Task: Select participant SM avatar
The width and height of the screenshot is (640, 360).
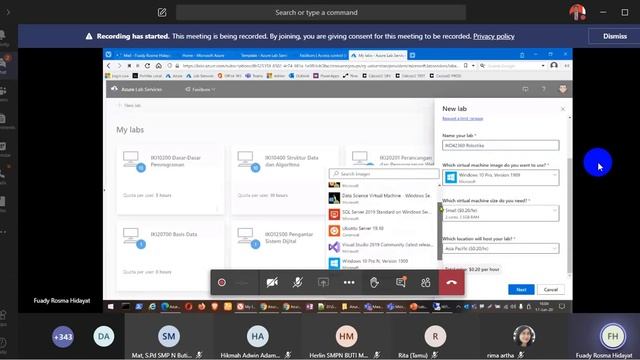Action: [x=169, y=337]
